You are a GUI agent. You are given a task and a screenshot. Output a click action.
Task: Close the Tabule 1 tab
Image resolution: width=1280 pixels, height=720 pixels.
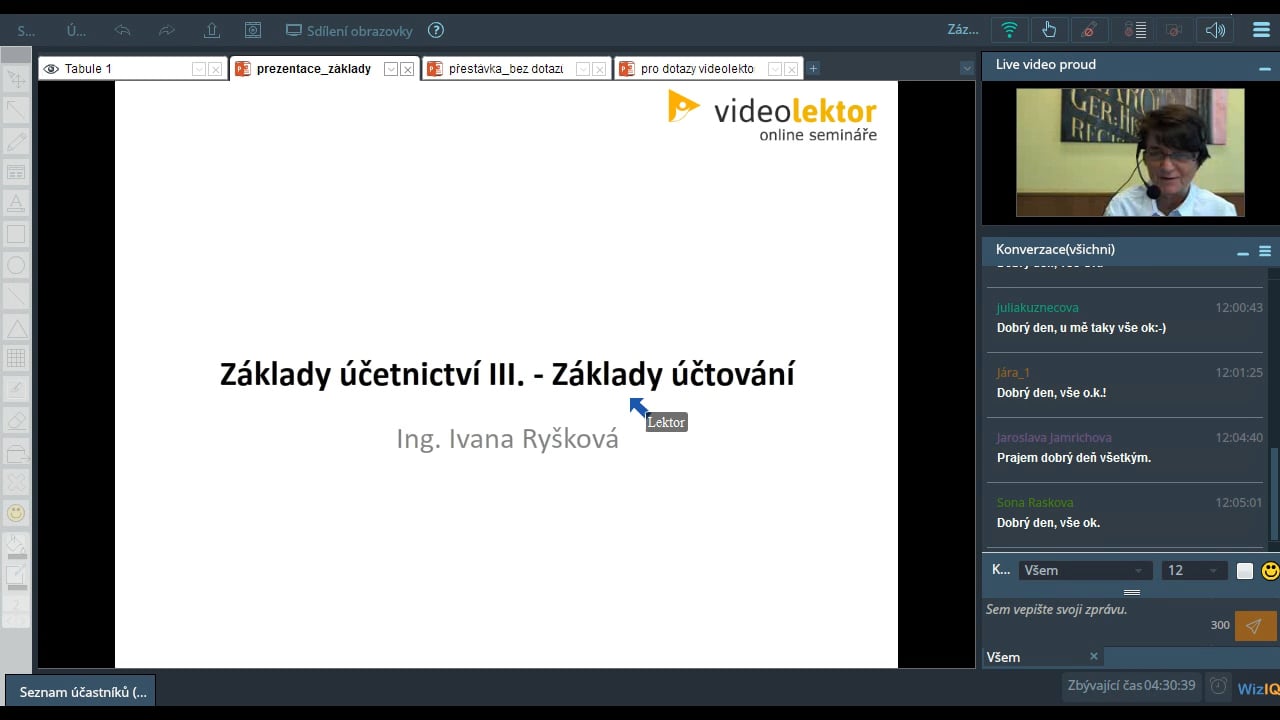point(215,69)
